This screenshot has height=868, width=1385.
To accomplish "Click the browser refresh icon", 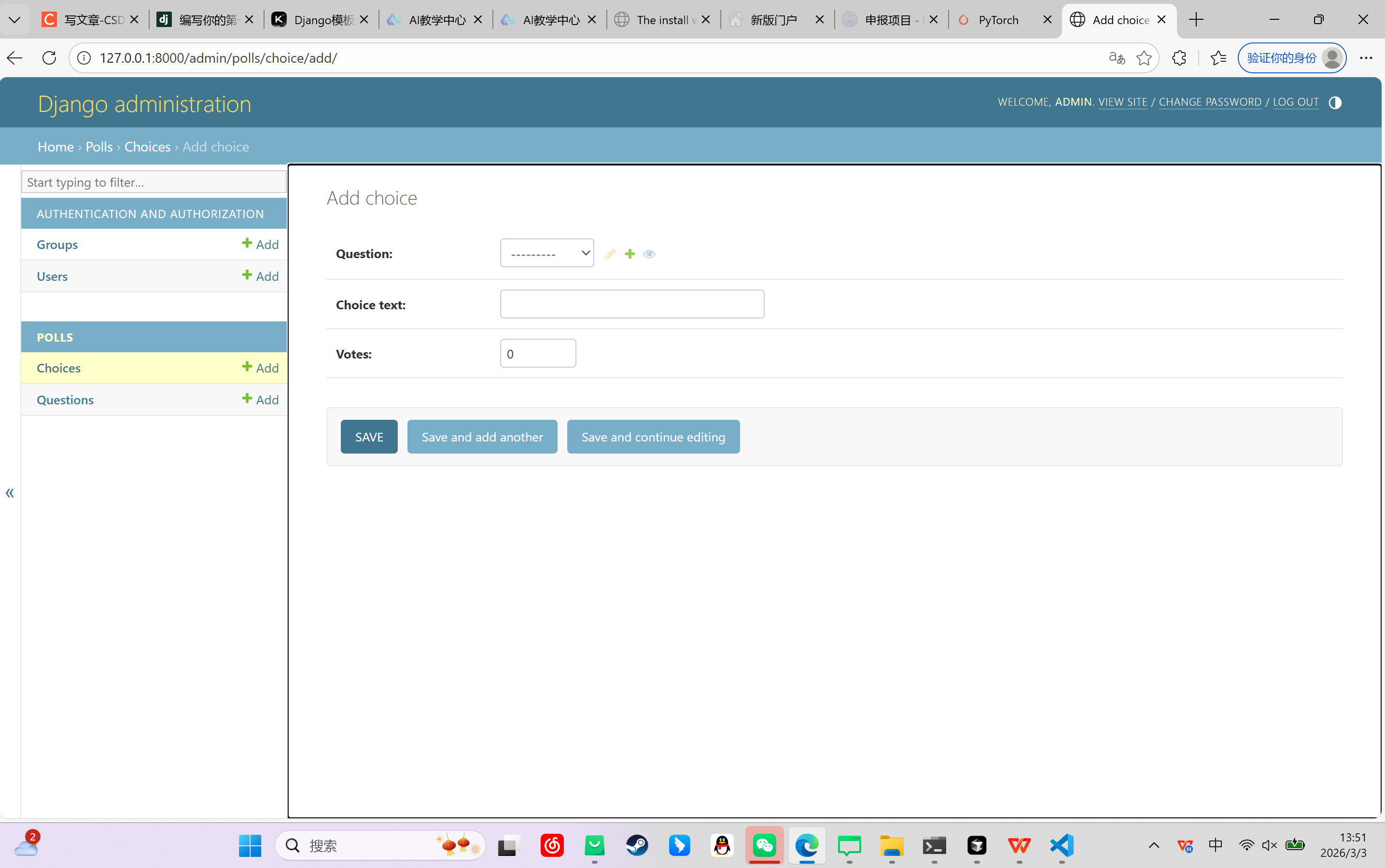I will tap(49, 58).
